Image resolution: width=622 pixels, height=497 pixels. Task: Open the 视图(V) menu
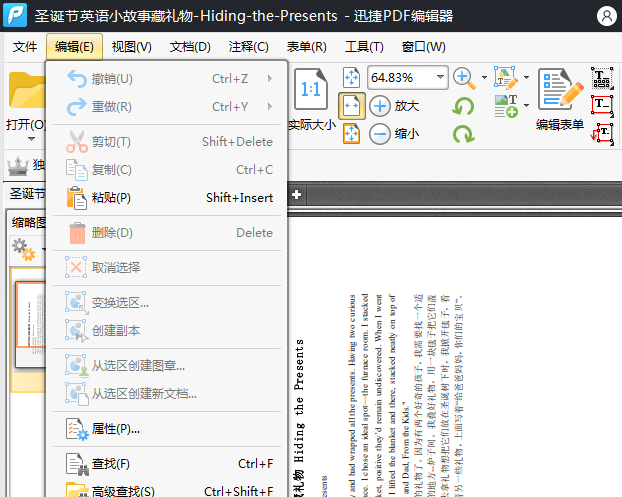click(x=132, y=47)
